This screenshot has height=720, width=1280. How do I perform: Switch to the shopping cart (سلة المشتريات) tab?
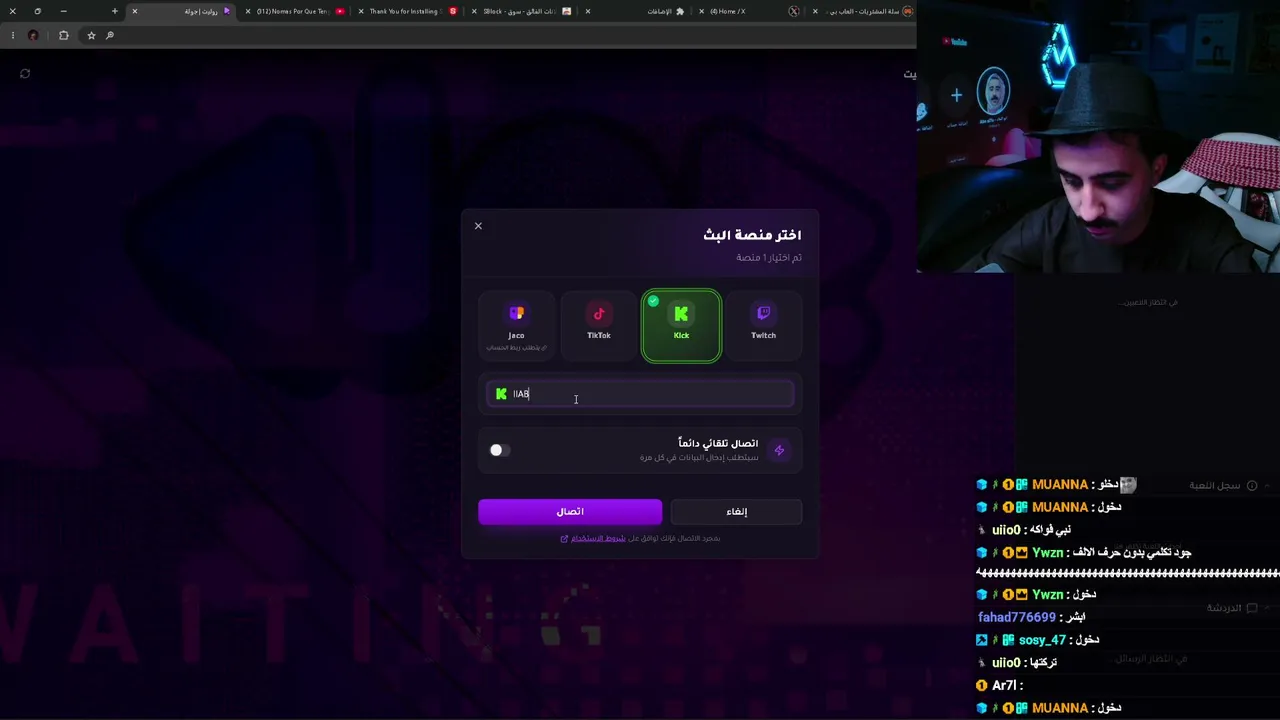pos(862,11)
